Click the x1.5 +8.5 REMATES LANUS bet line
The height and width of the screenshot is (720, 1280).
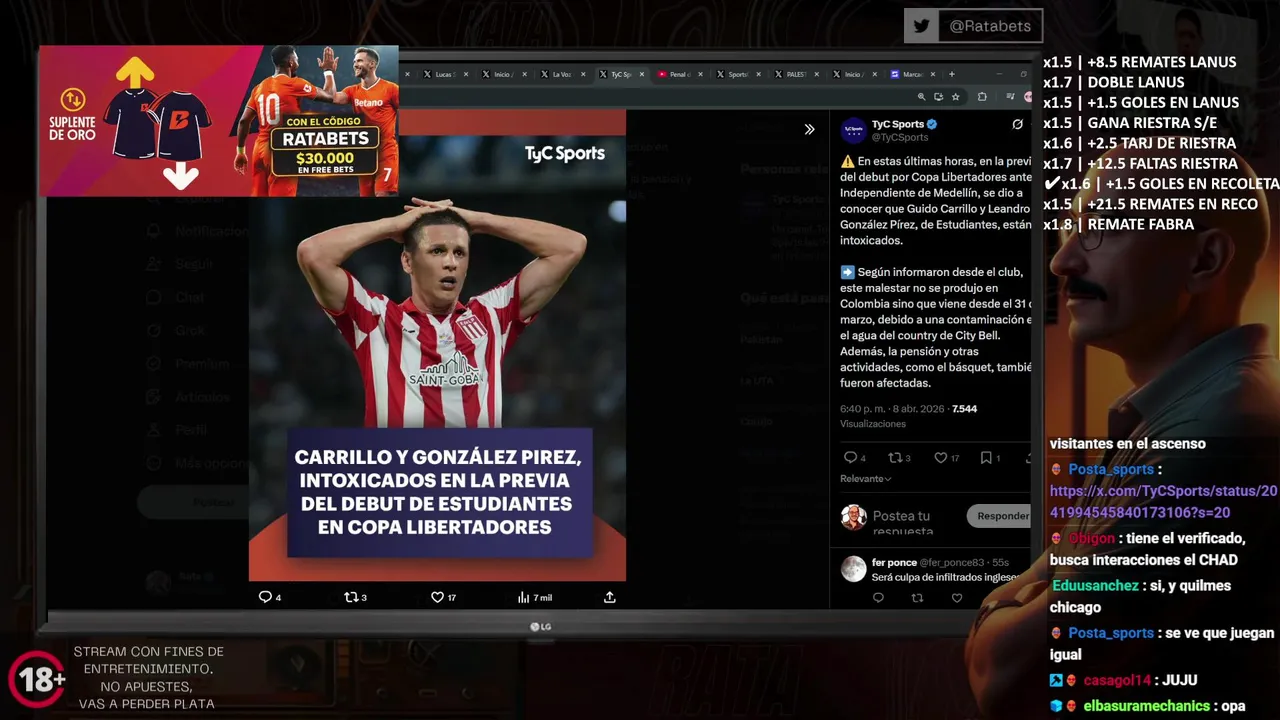point(1139,62)
